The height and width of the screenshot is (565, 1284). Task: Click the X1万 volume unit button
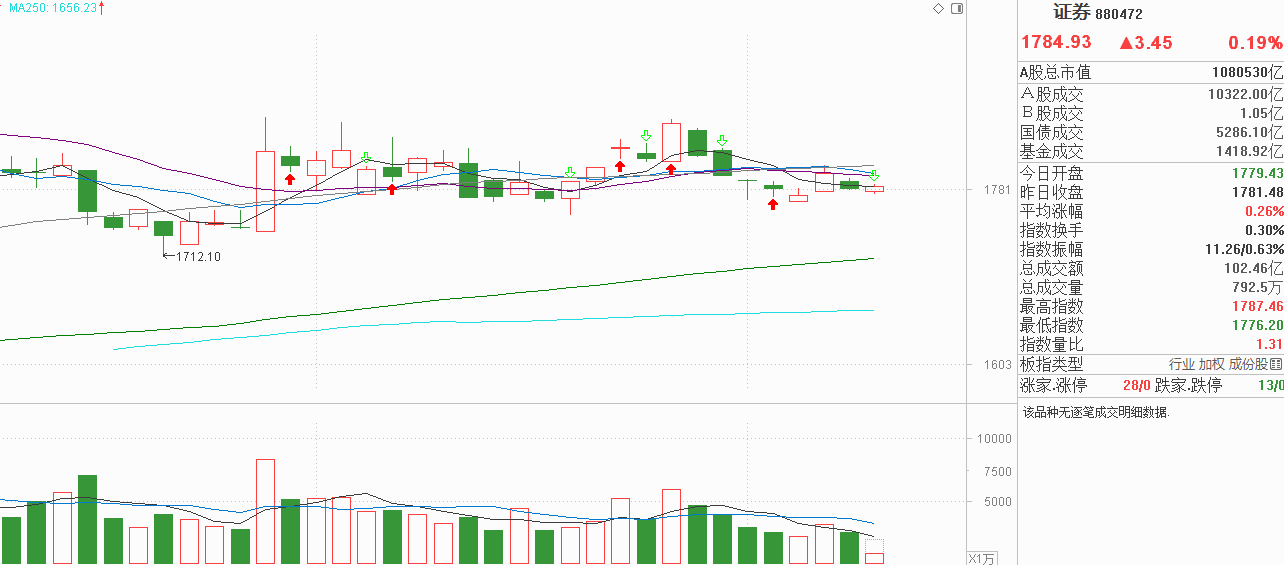981,558
